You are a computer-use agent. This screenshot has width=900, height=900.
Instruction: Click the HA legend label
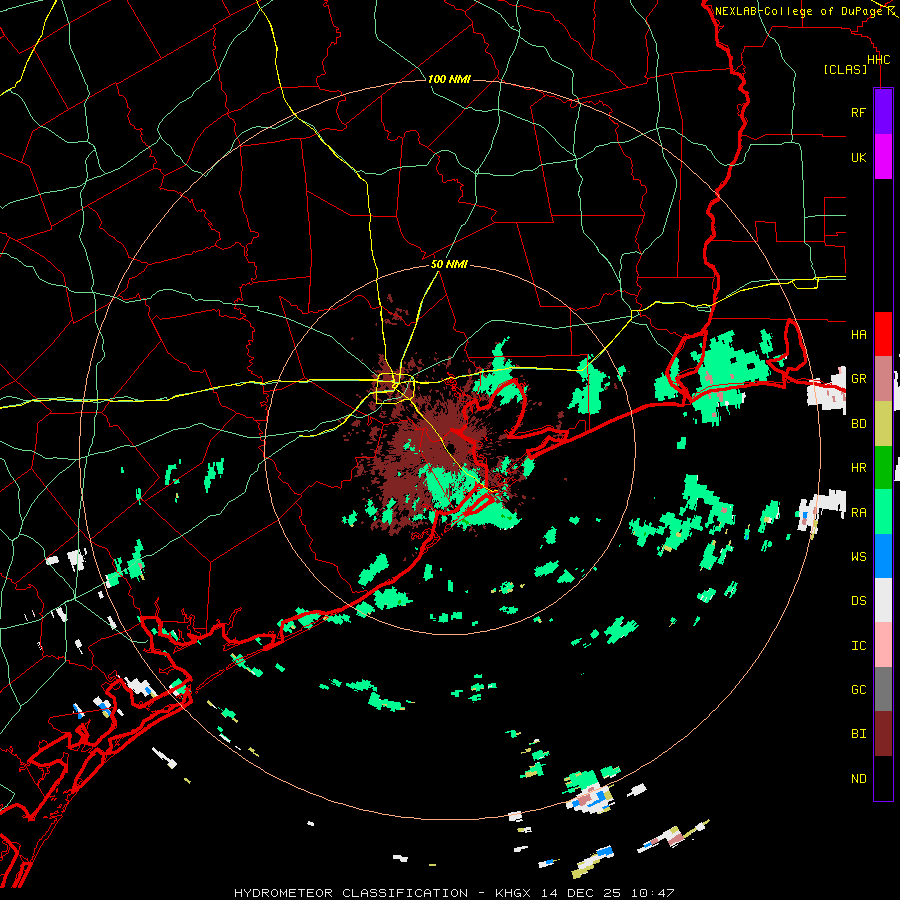[858, 334]
